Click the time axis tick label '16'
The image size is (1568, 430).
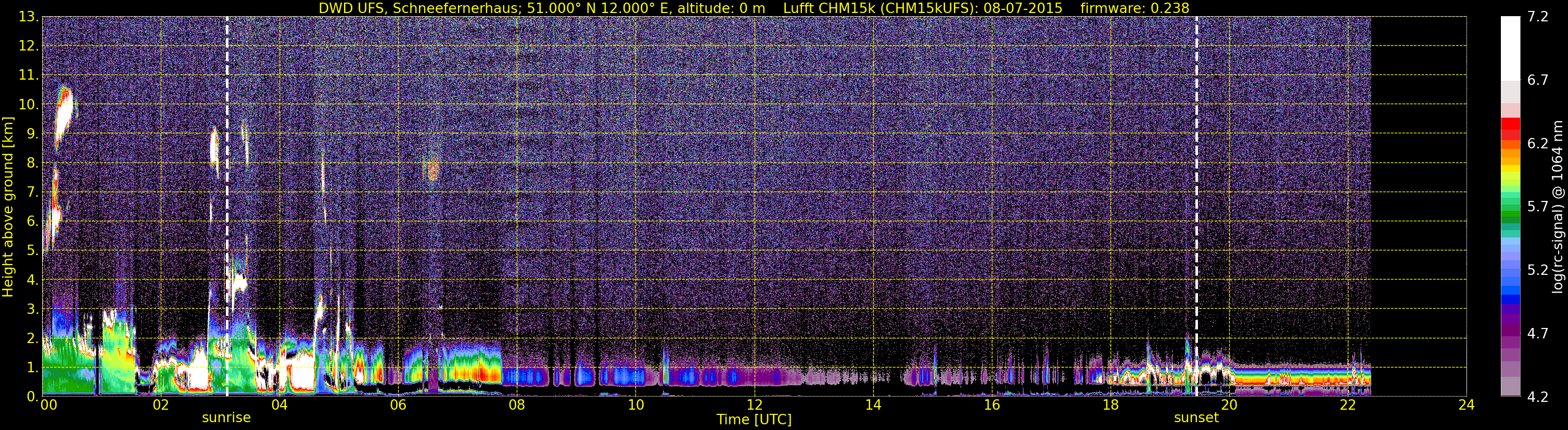tap(991, 406)
